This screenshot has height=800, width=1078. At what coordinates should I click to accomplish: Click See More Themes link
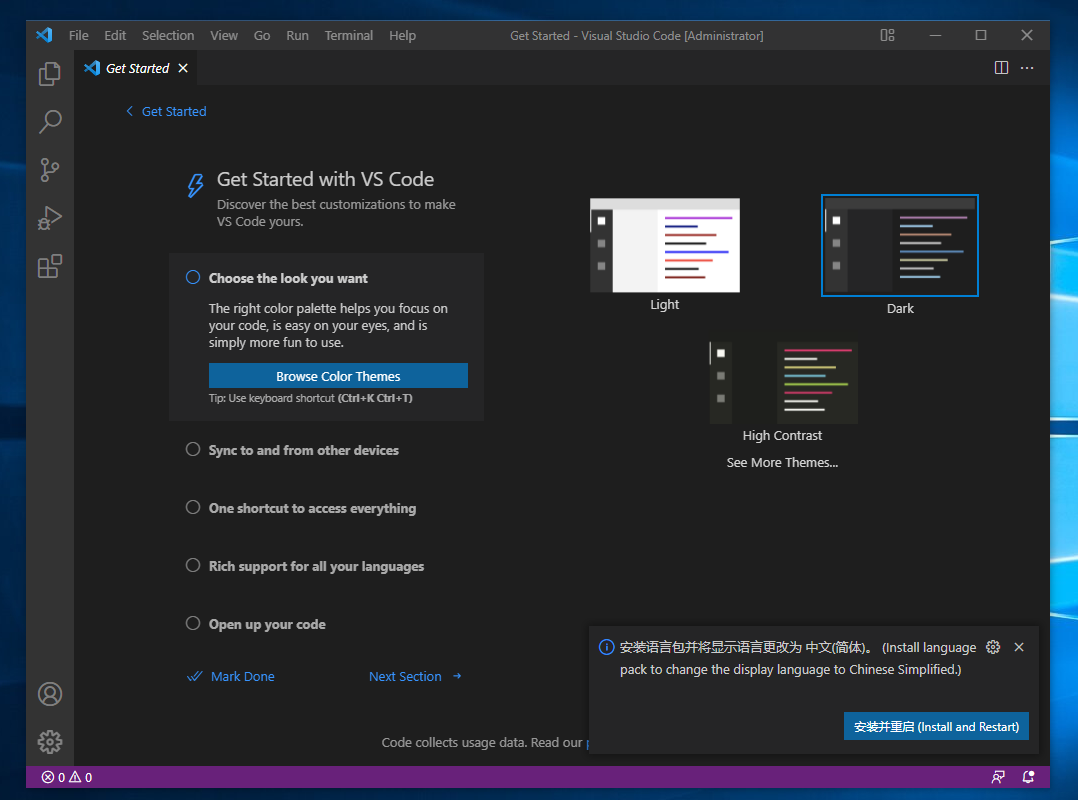coord(782,463)
